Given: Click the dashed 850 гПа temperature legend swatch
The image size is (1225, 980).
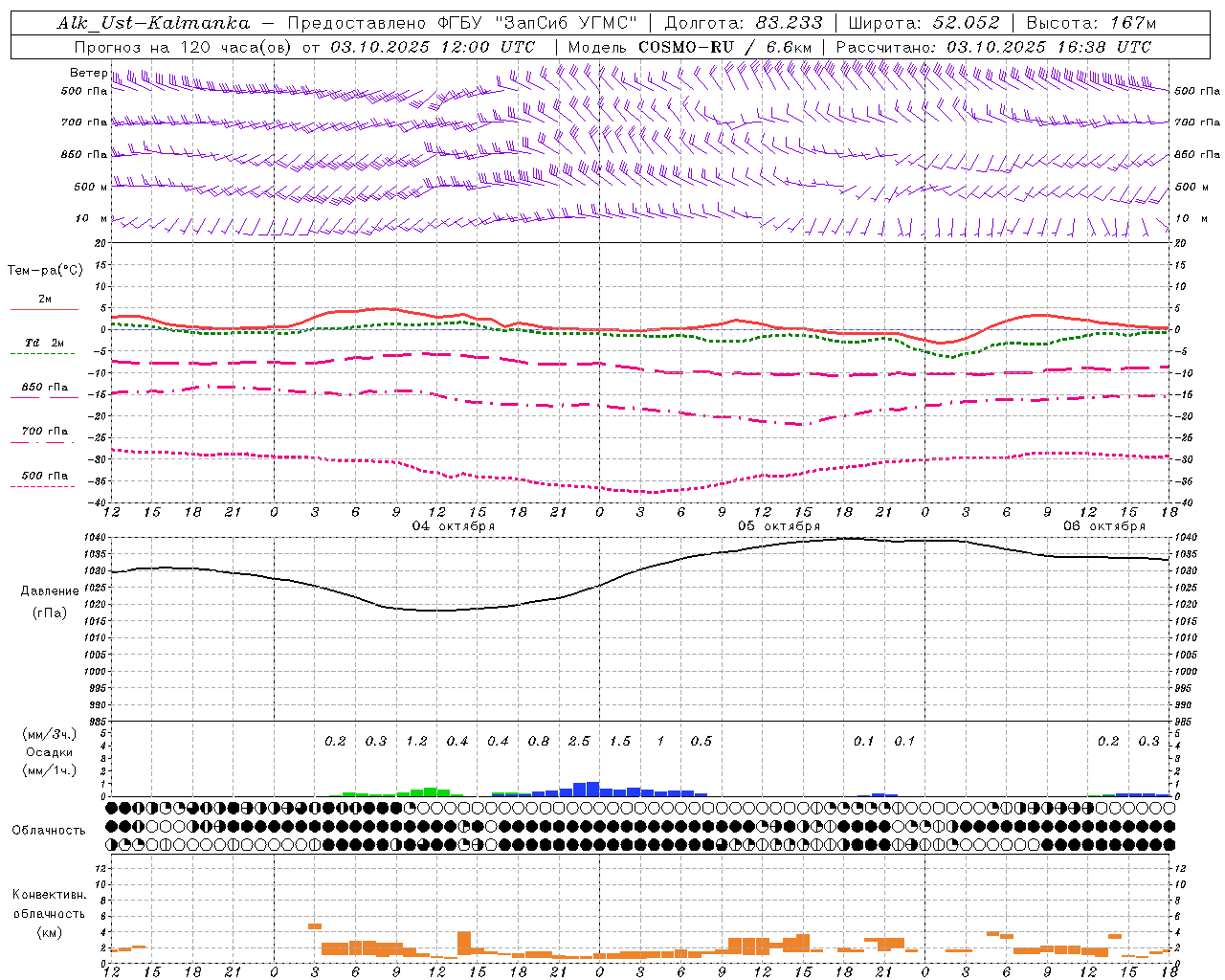Looking at the screenshot, I should (x=44, y=397).
